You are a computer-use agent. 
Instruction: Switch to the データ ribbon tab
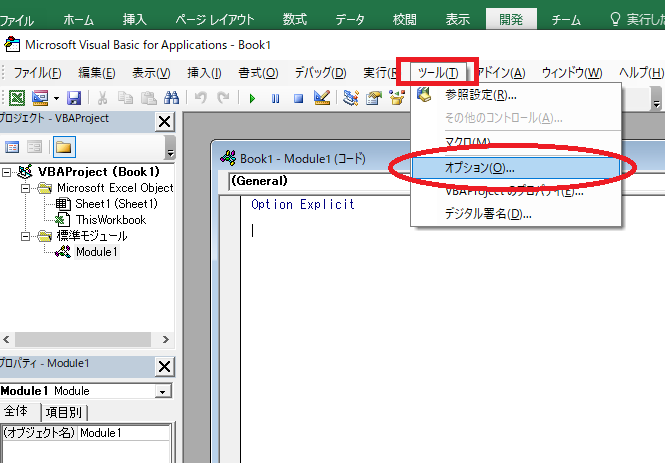pos(350,20)
